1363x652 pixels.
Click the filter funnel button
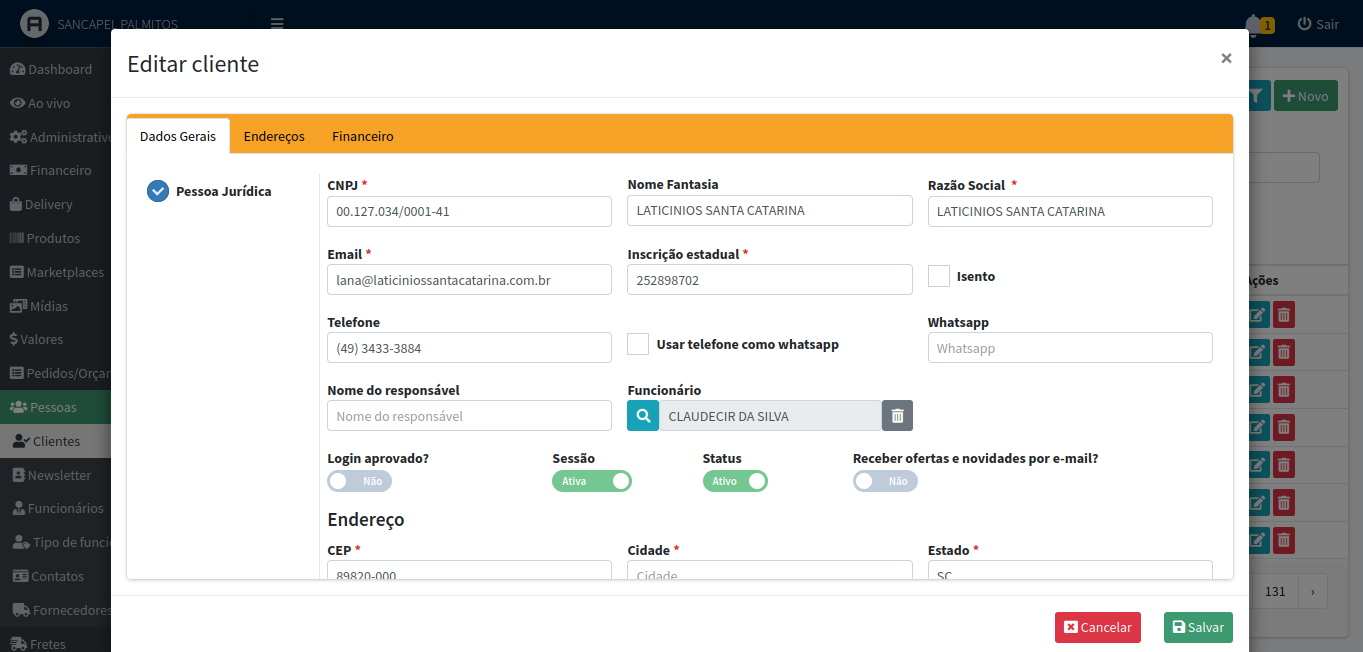(1256, 96)
